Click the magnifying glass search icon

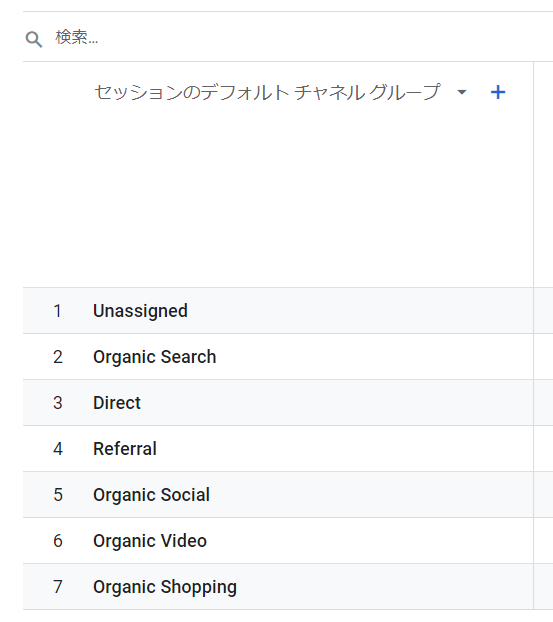pyautogui.click(x=34, y=39)
